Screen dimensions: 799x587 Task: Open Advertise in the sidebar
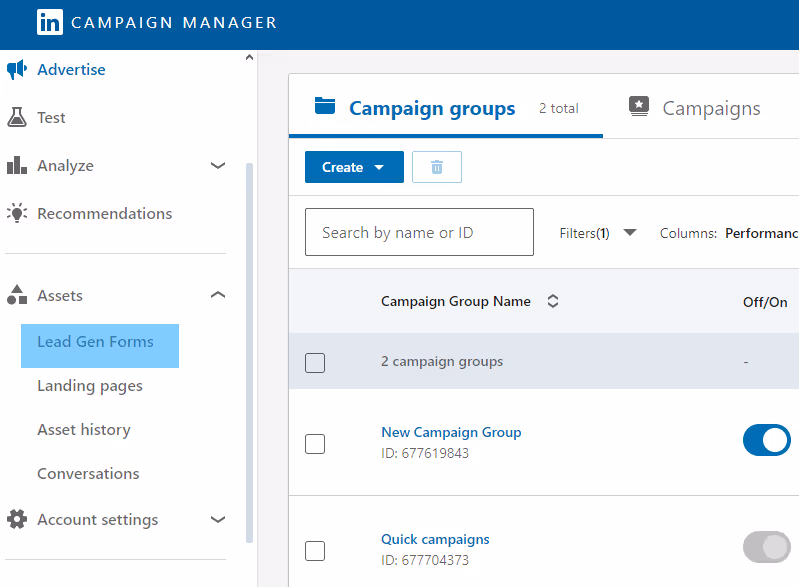[x=71, y=69]
